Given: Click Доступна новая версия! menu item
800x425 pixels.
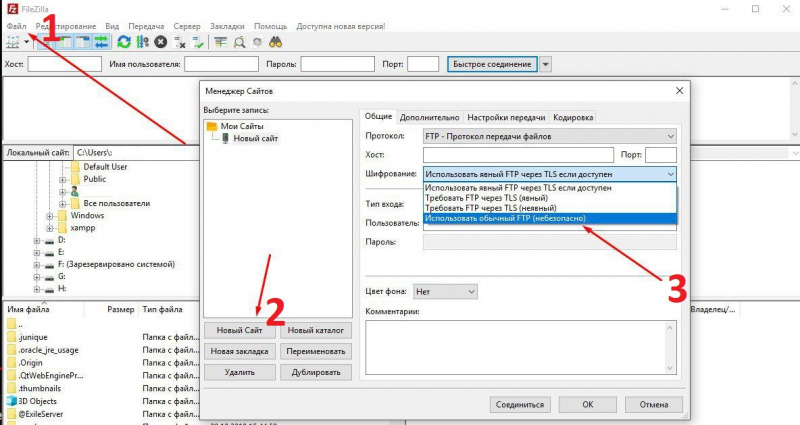Looking at the screenshot, I should tap(341, 26).
